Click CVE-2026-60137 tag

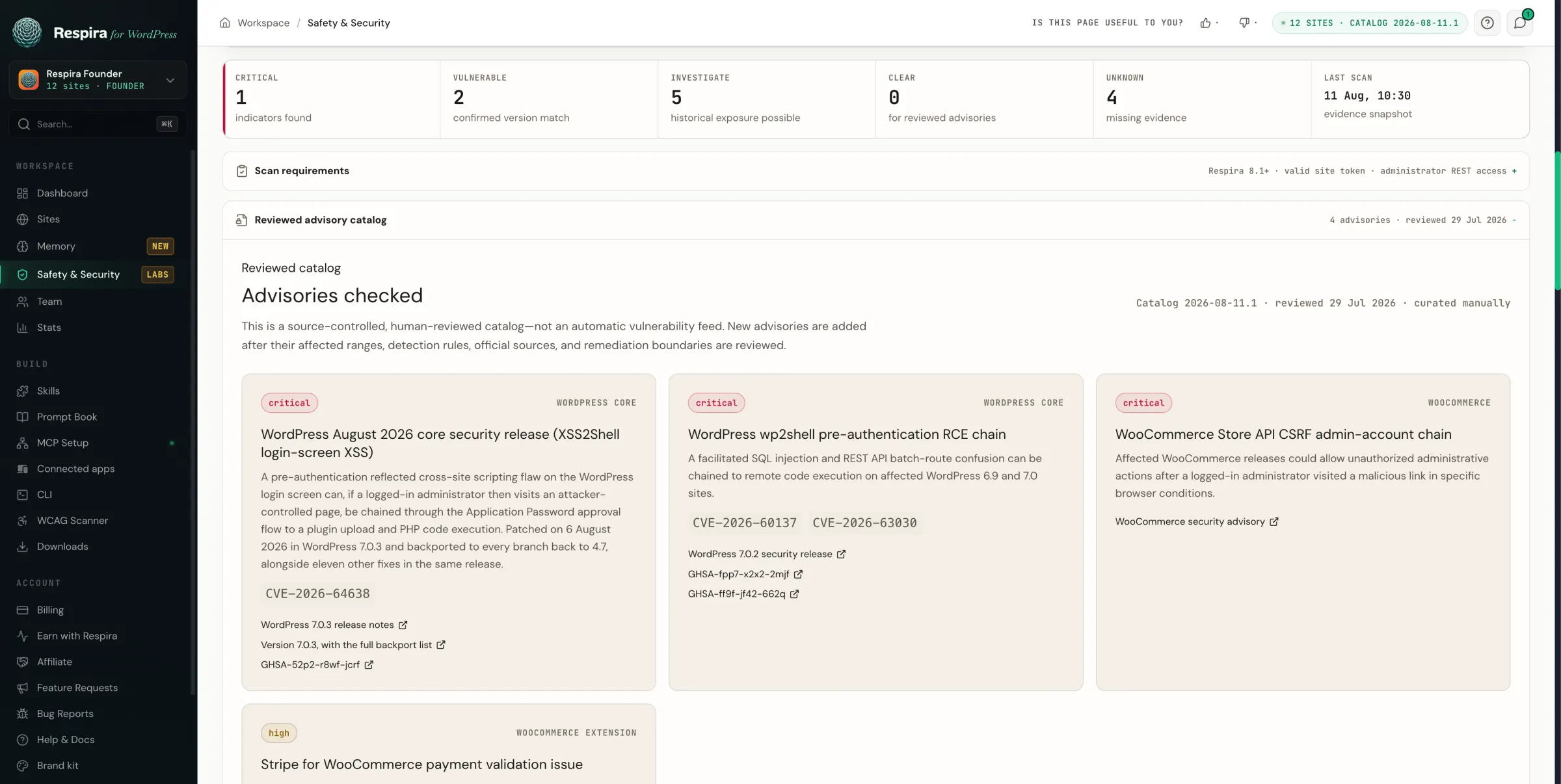[745, 523]
